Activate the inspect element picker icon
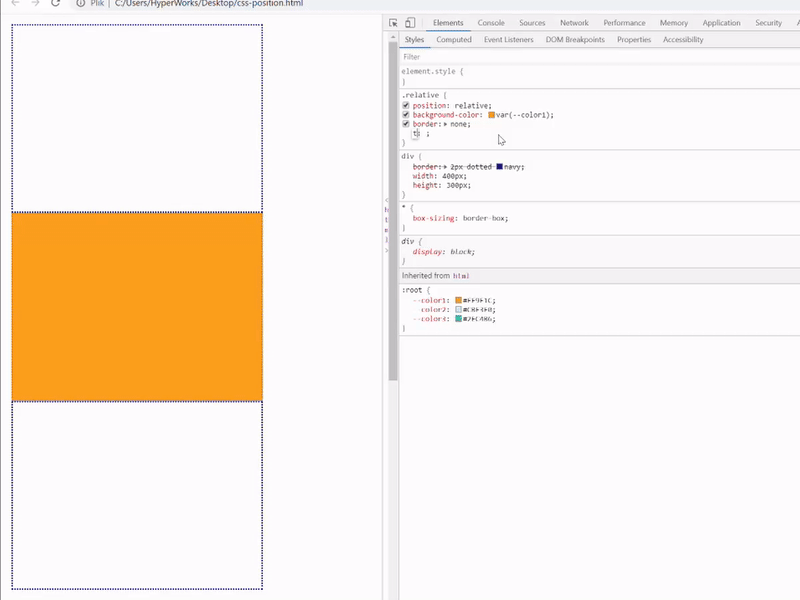The height and width of the screenshot is (600, 800). 393,23
